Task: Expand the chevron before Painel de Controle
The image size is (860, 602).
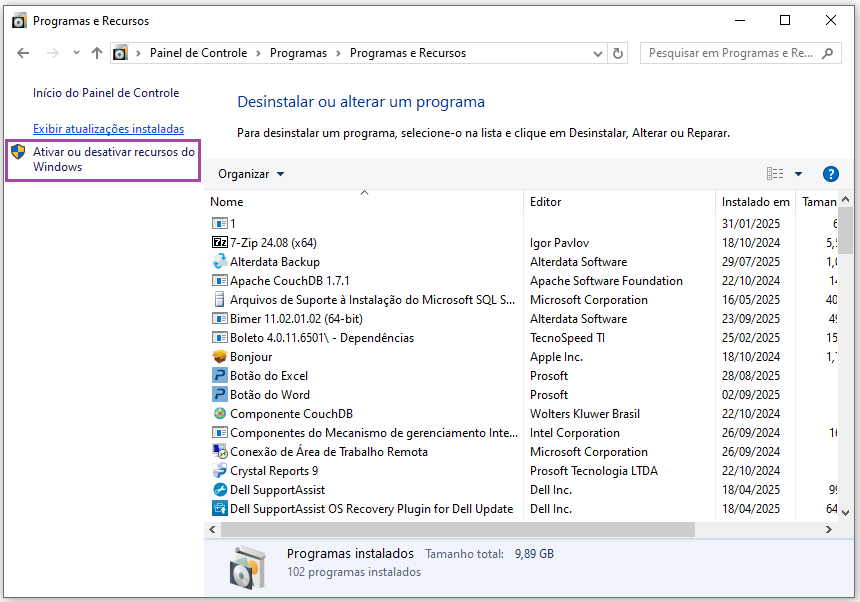Action: pyautogui.click(x=138, y=53)
